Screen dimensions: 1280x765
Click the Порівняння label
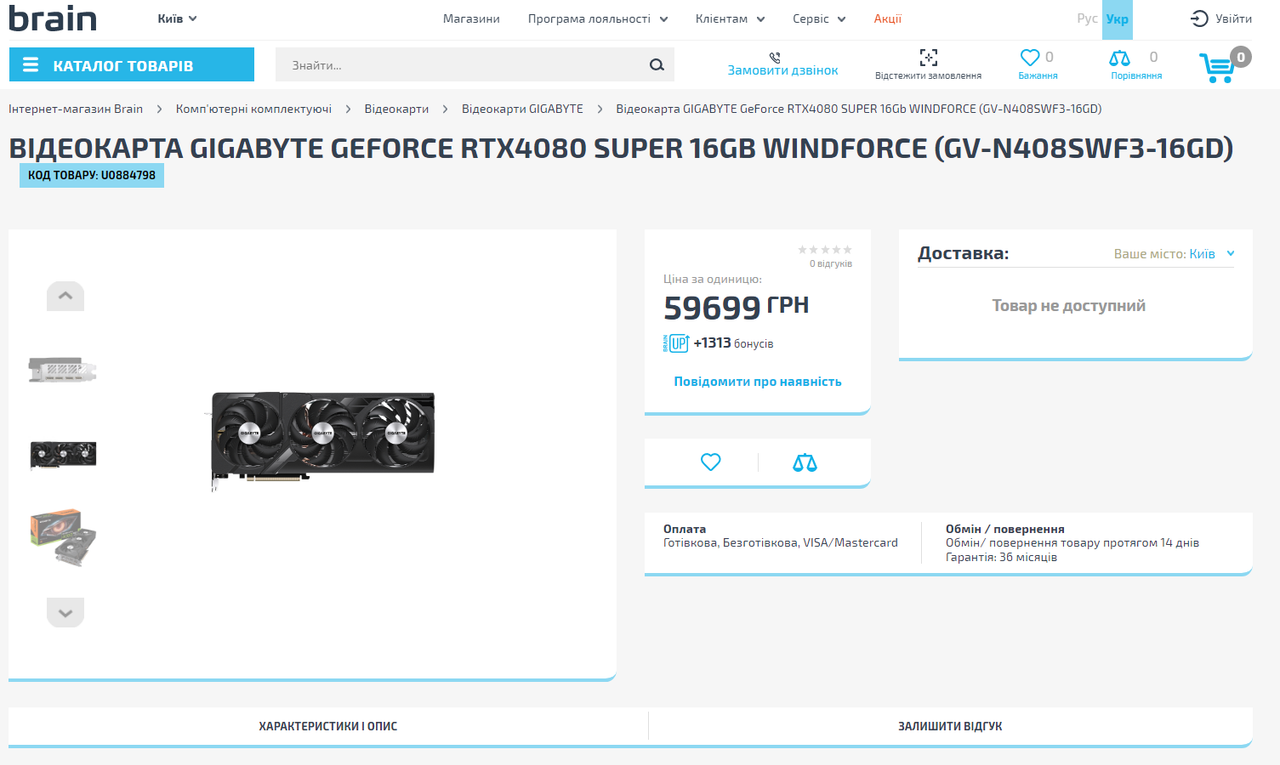(1136, 76)
